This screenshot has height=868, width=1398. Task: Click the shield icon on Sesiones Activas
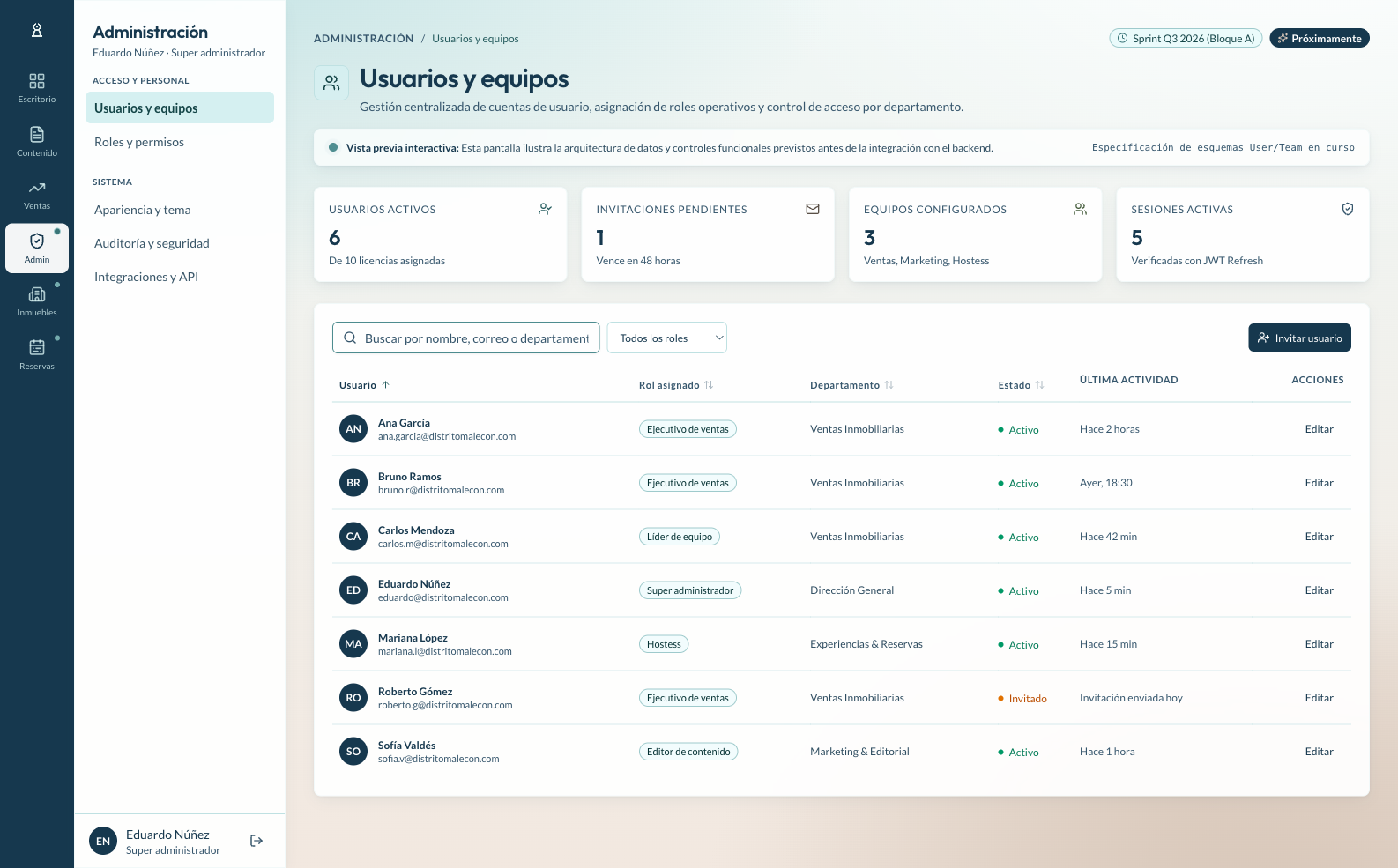pyautogui.click(x=1348, y=209)
